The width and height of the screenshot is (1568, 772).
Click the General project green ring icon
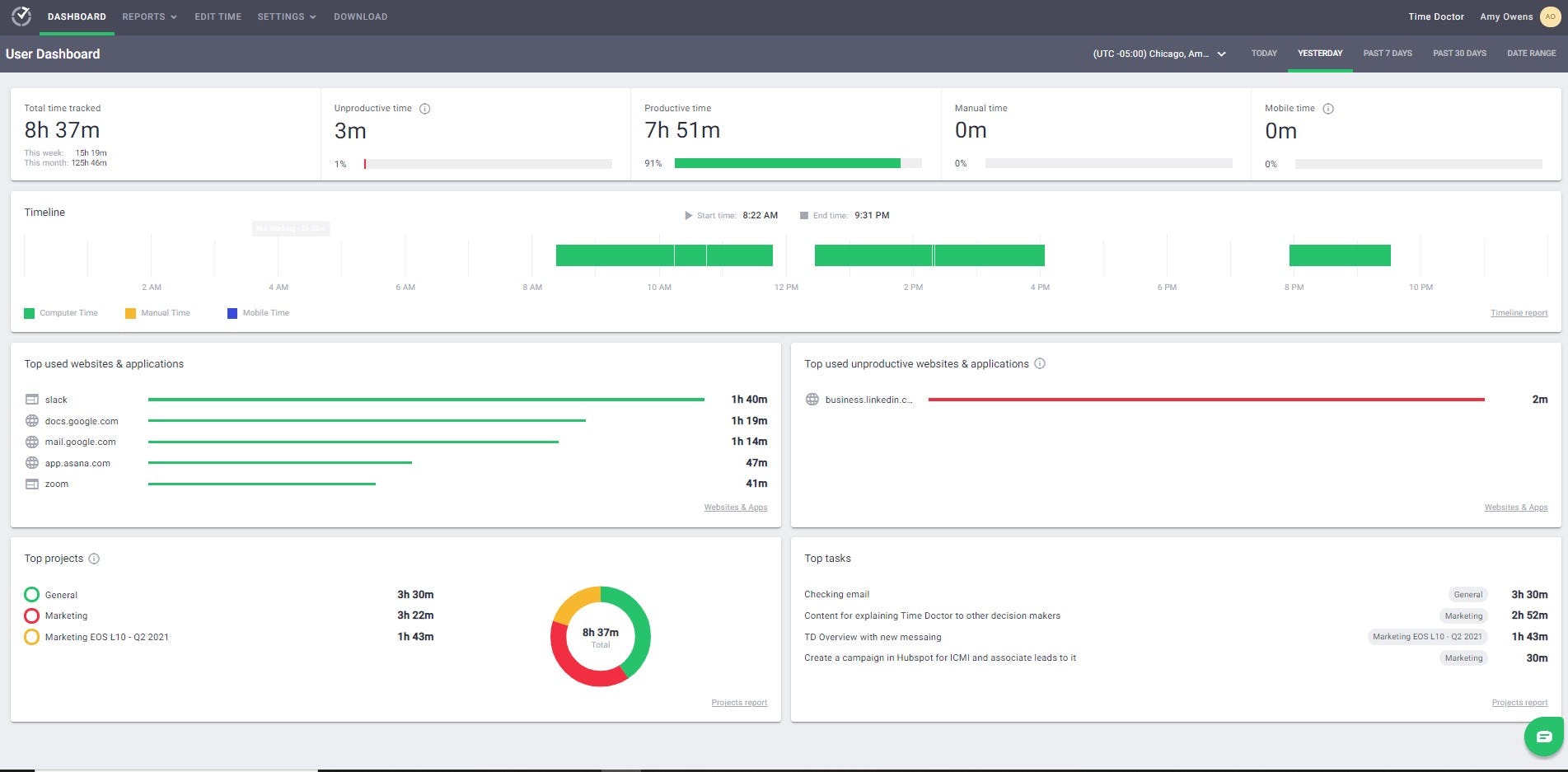coord(32,595)
